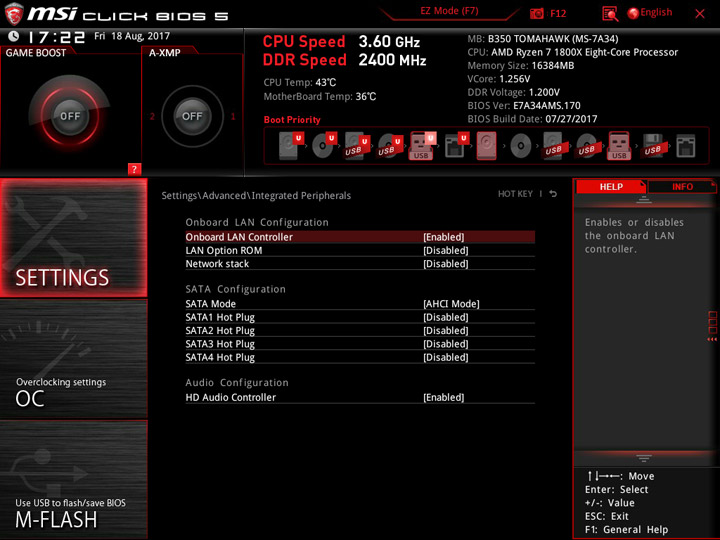The height and width of the screenshot is (540, 720).
Task: Select the last legacy network boot icon
Action: coord(686,146)
